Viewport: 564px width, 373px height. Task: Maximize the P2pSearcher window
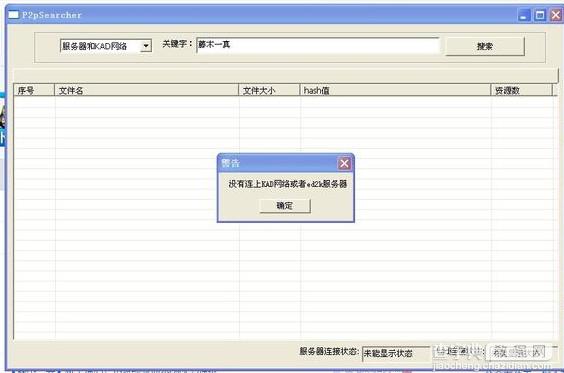click(540, 15)
